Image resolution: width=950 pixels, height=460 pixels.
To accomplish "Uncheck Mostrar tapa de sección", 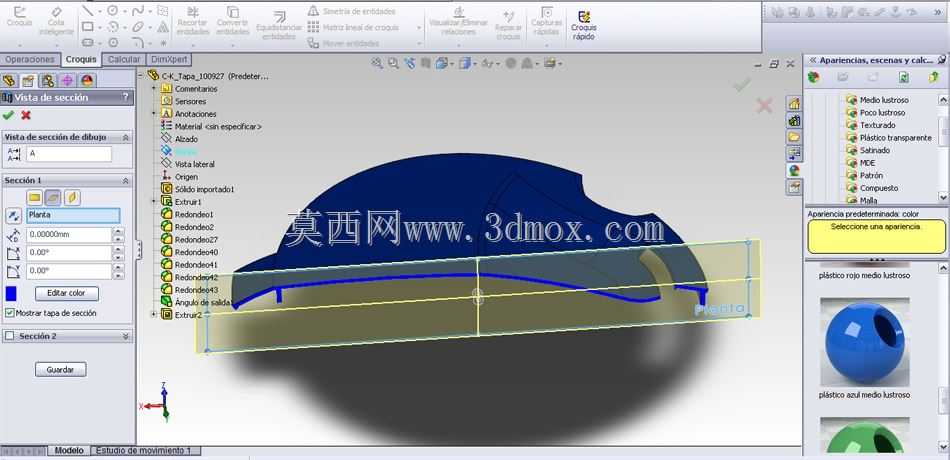I will point(9,313).
